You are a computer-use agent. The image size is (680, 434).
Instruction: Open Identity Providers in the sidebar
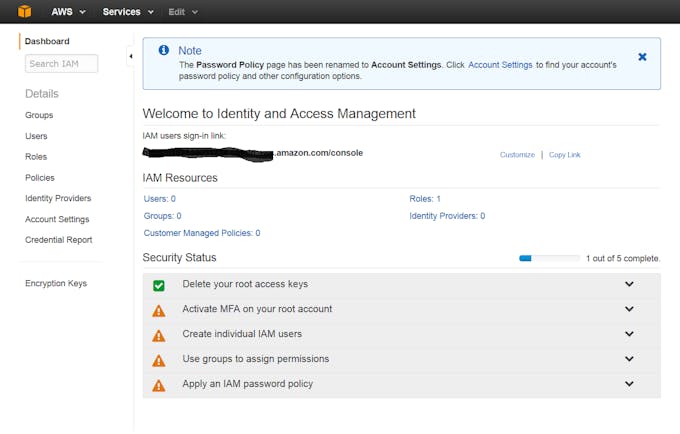[x=58, y=198]
